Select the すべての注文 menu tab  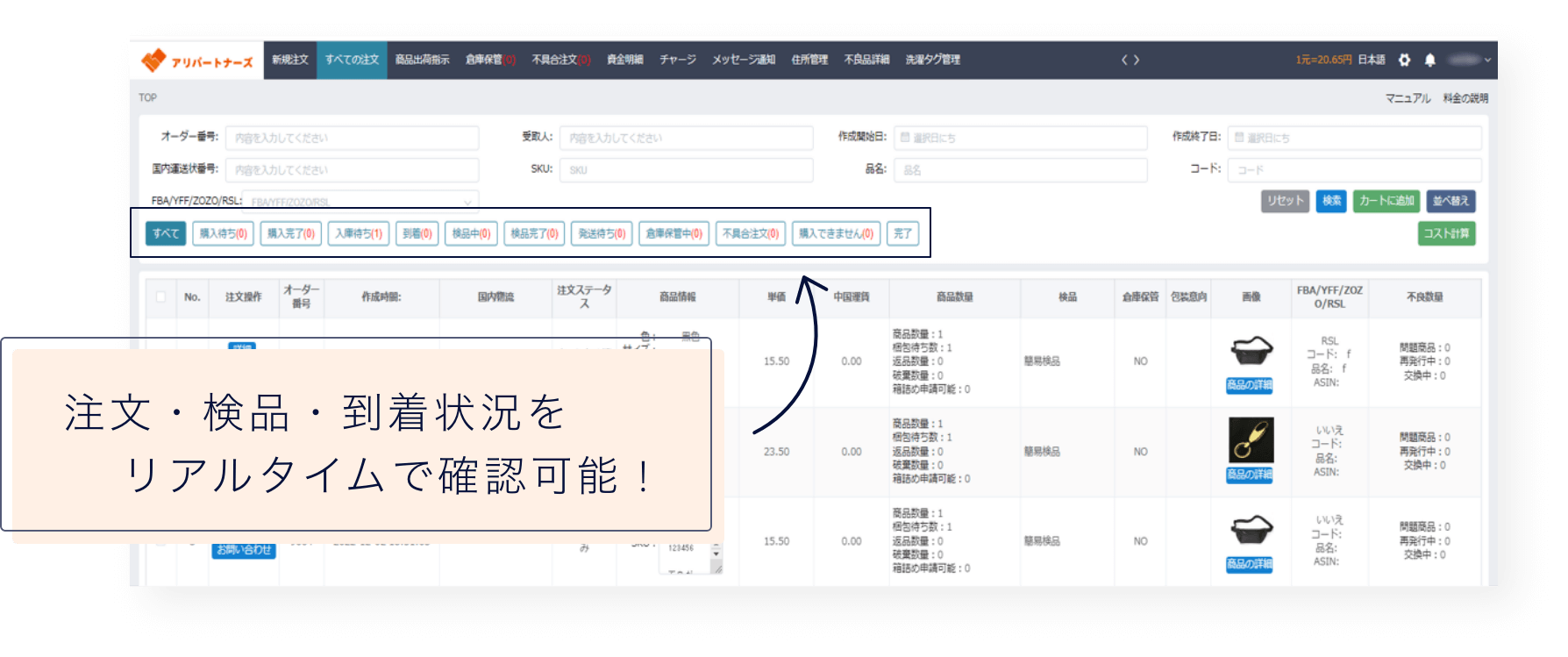[352, 60]
